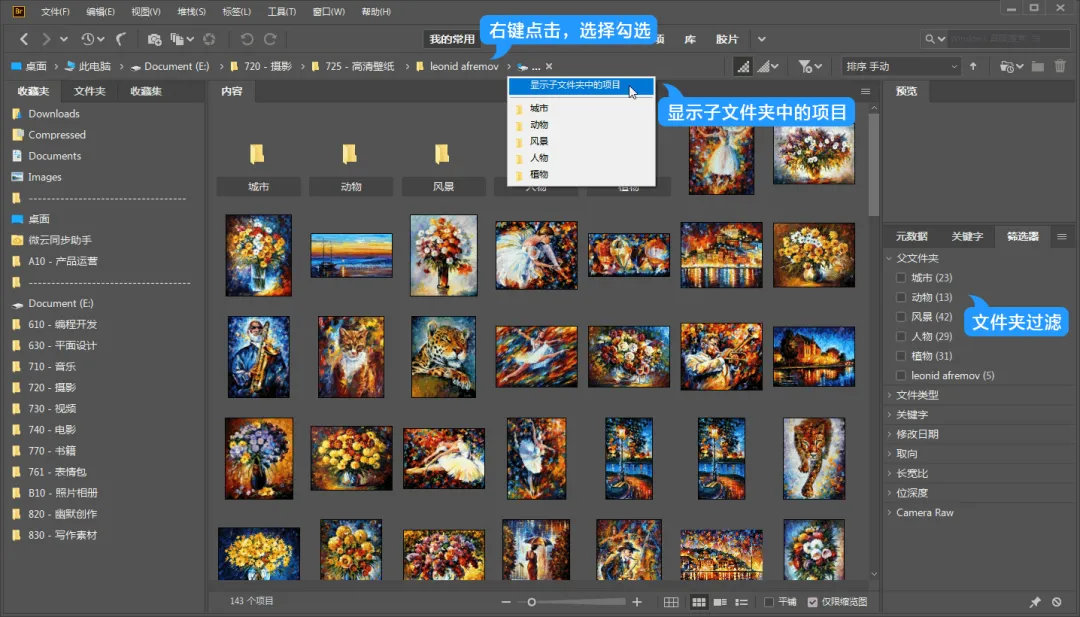Click the browse quickly thumbnail quality icon
This screenshot has width=1080, height=617.
[742, 67]
